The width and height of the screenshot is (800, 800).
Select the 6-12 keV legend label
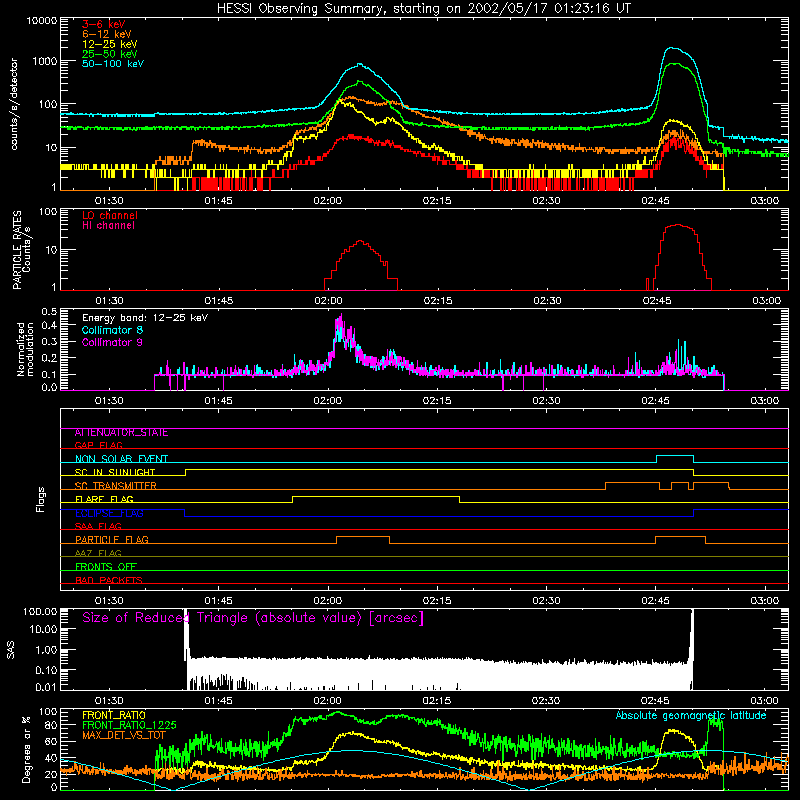(x=107, y=34)
